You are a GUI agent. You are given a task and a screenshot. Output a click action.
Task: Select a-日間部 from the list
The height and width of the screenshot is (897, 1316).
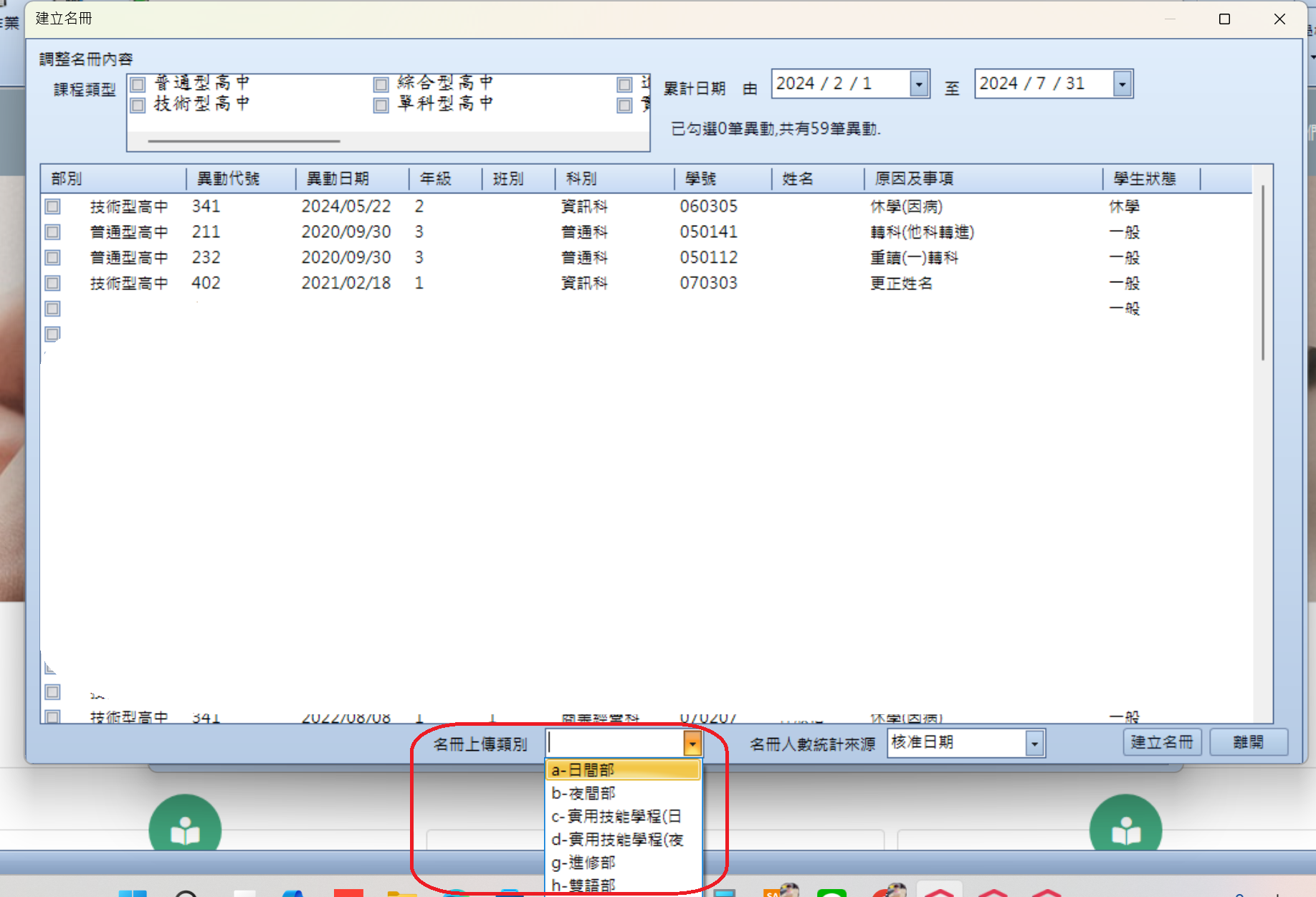pos(623,770)
